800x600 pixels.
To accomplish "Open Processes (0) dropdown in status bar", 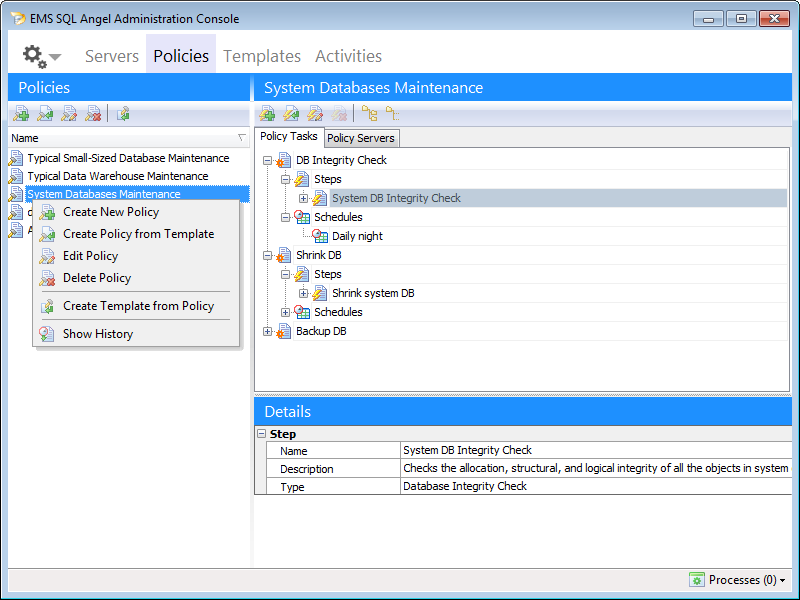I will click(747, 580).
